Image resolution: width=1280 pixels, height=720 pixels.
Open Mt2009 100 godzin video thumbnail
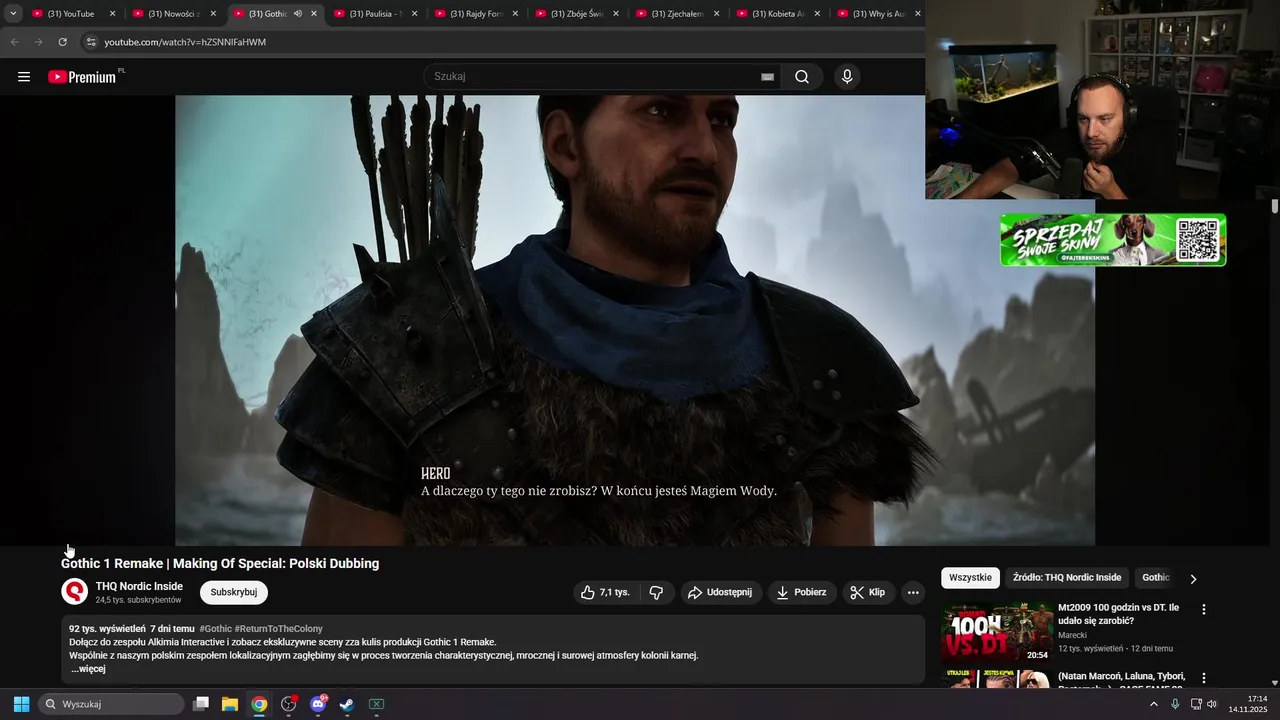996,632
